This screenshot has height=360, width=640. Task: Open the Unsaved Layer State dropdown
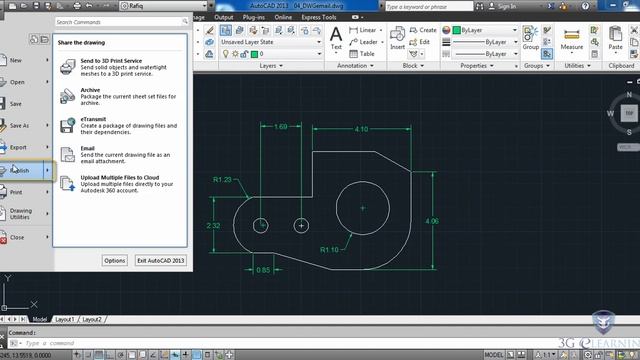pyautogui.click(x=271, y=42)
